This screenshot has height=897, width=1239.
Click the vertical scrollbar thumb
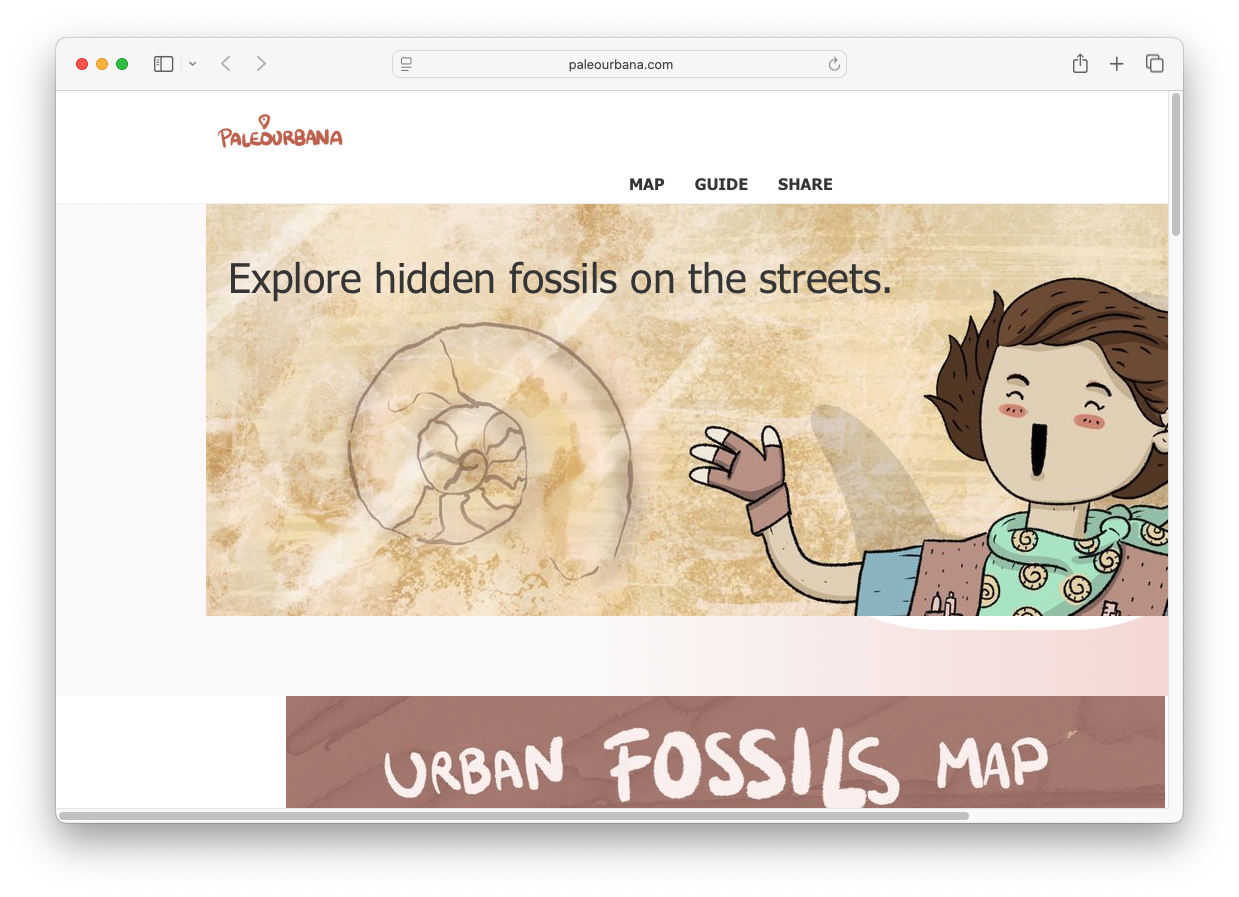coord(1176,165)
